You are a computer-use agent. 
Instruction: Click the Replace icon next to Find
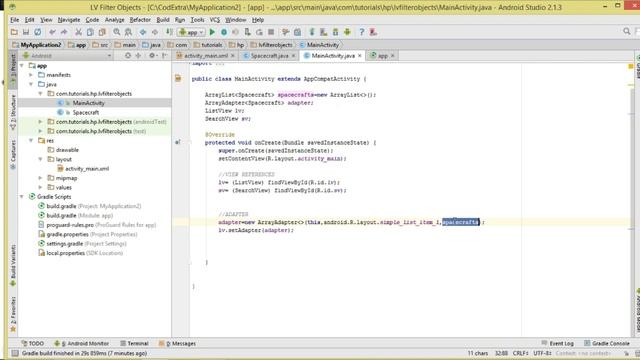(x=128, y=32)
